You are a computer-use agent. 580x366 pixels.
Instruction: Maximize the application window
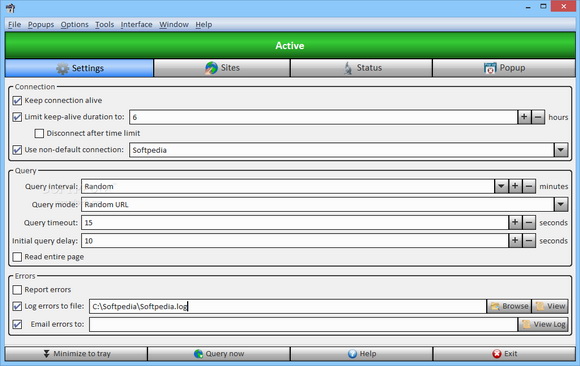(x=543, y=6)
